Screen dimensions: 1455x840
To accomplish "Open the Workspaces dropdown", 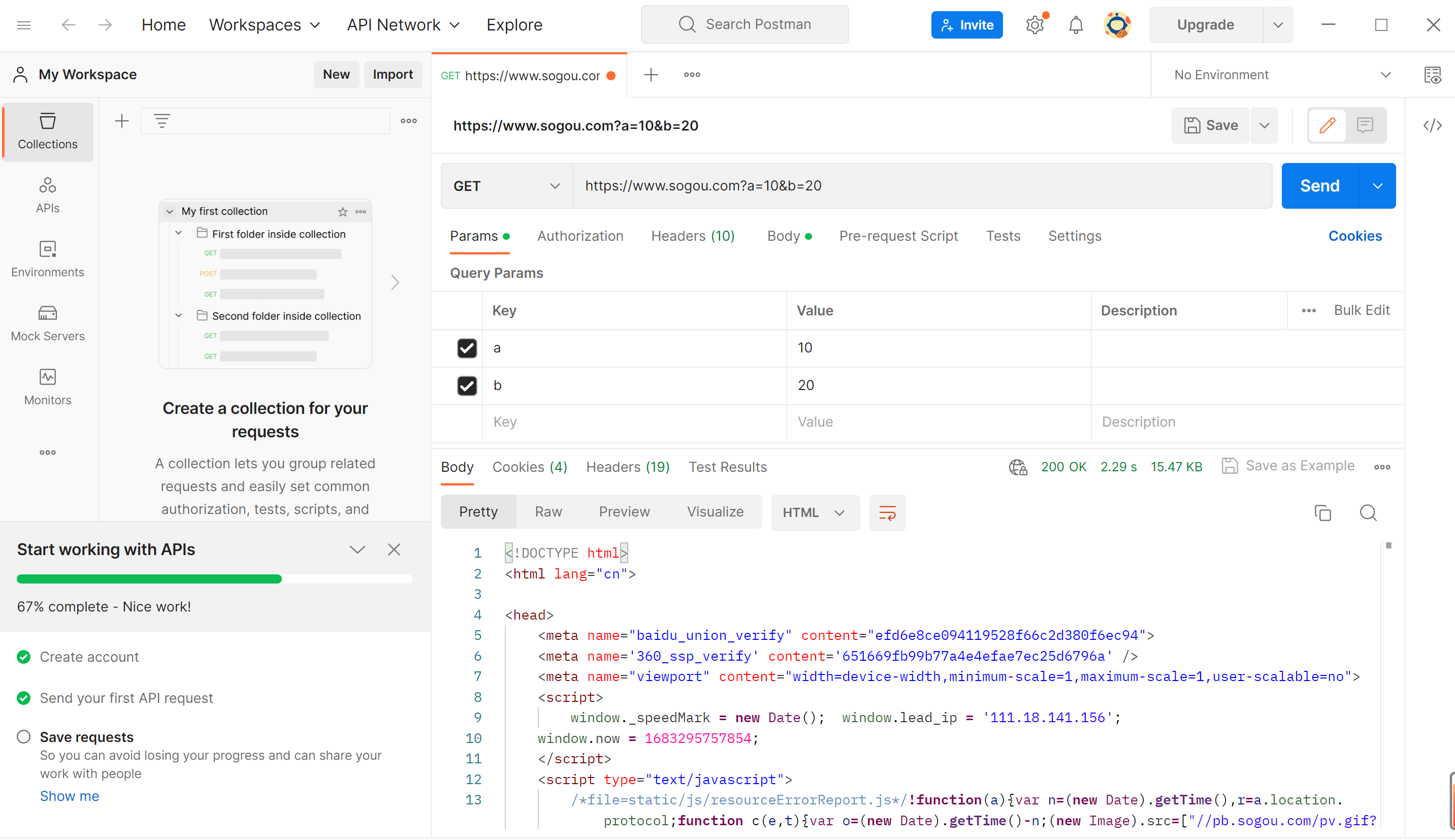I will click(264, 25).
